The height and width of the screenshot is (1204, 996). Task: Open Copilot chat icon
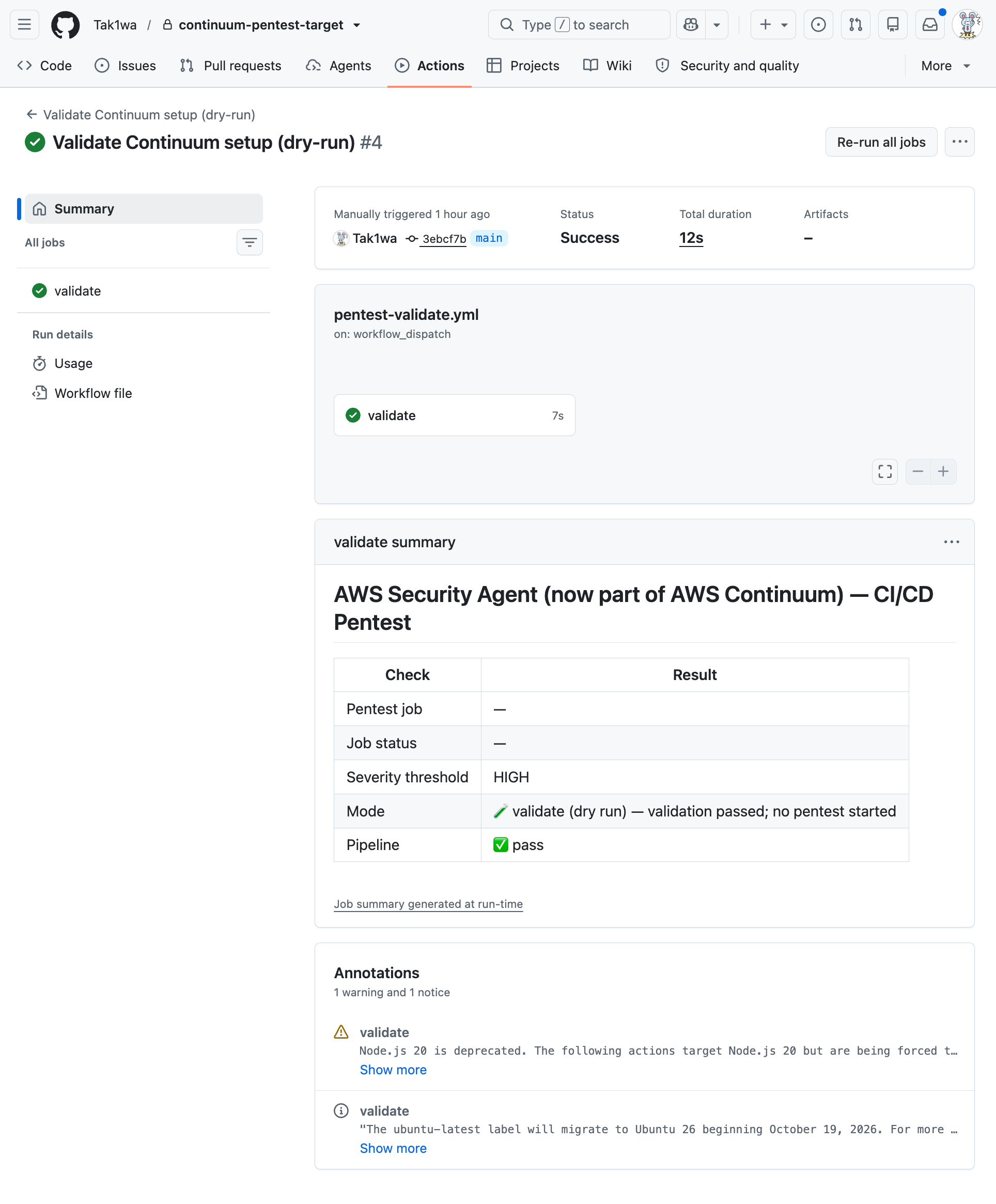(x=691, y=25)
